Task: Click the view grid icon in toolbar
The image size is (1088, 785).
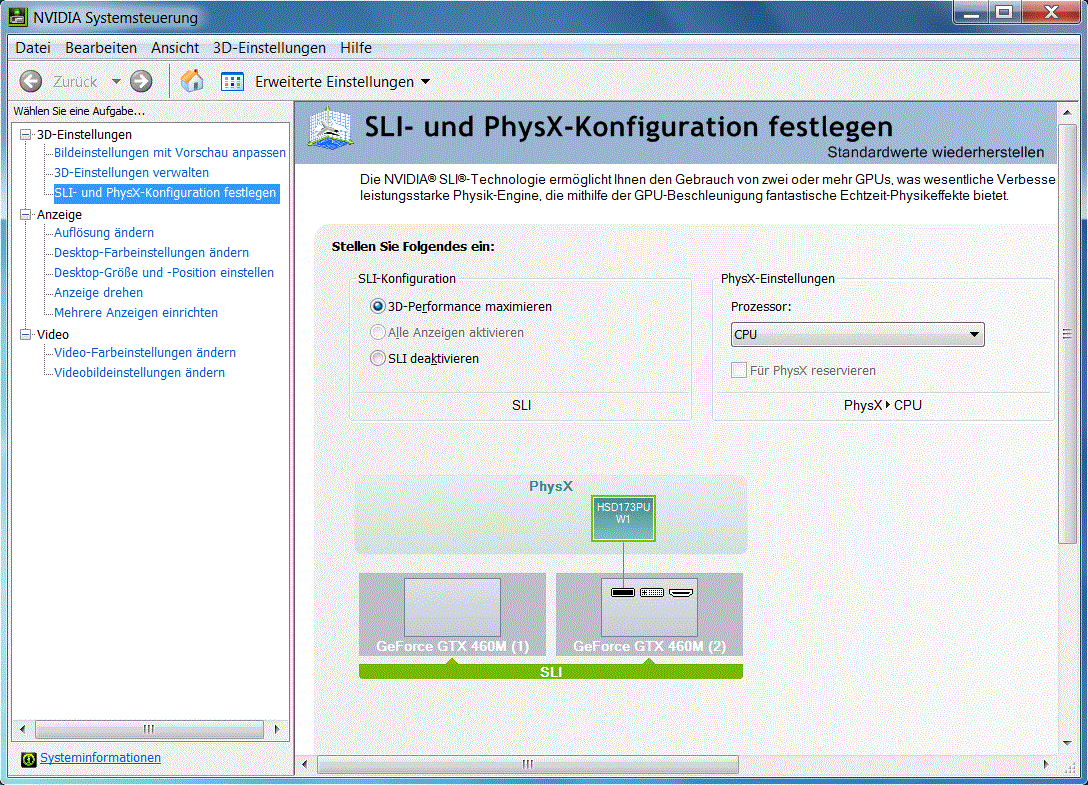Action: pos(232,82)
